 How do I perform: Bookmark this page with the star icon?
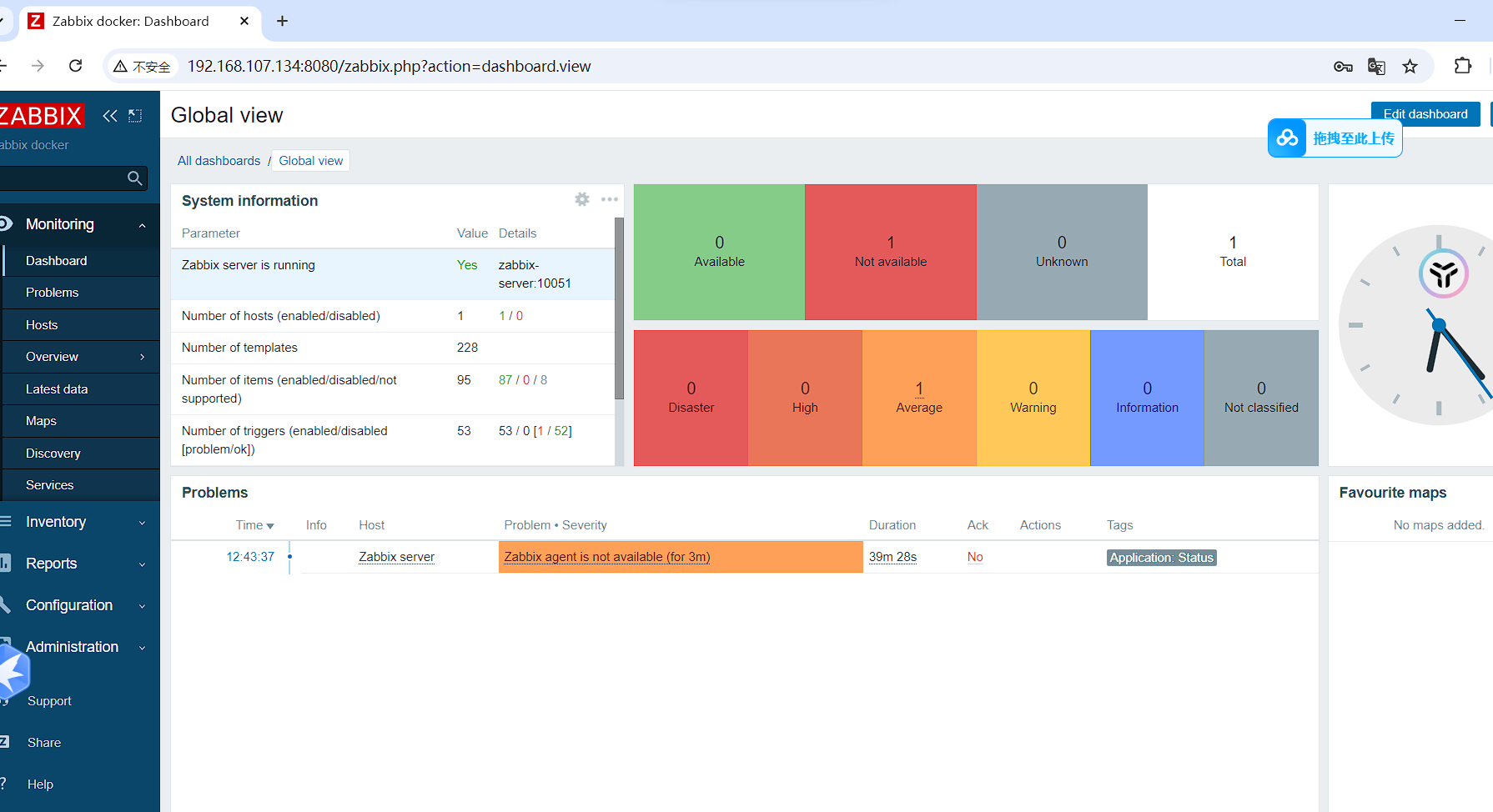pos(1410,67)
